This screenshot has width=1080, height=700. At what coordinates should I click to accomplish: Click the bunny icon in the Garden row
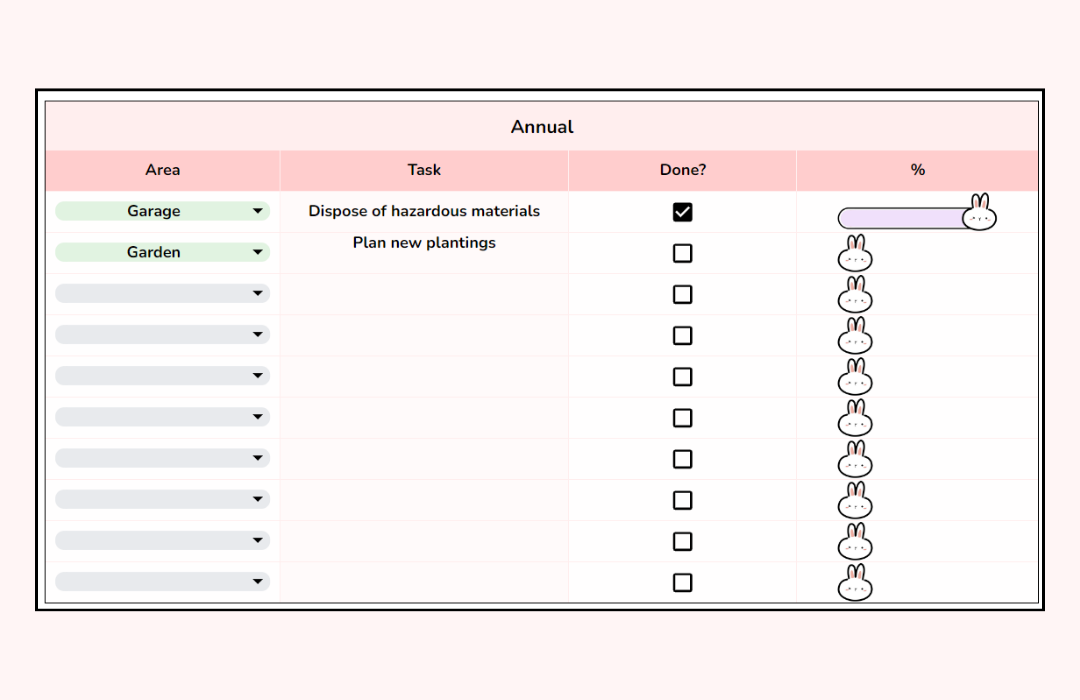pos(855,256)
